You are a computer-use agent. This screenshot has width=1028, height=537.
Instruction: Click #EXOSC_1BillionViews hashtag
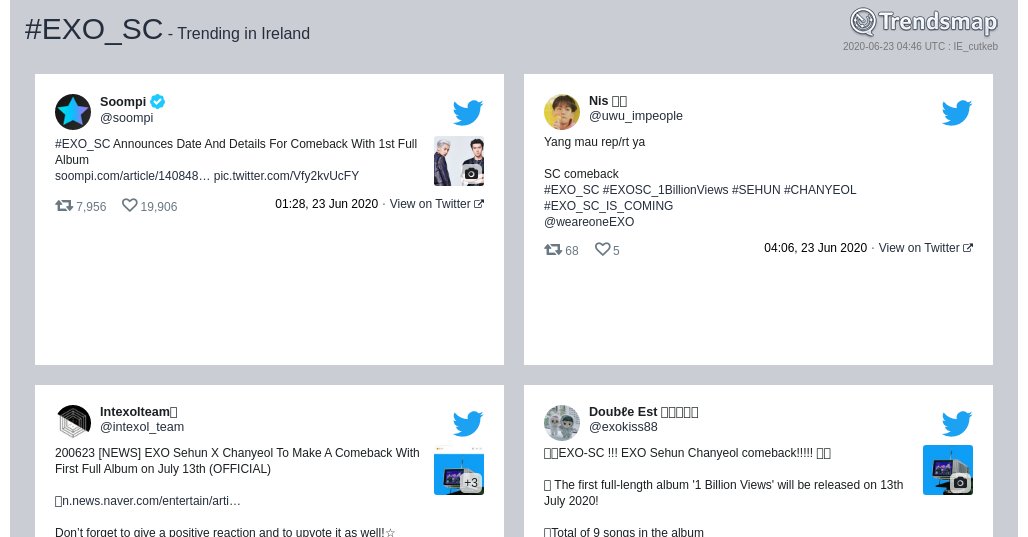coord(665,189)
